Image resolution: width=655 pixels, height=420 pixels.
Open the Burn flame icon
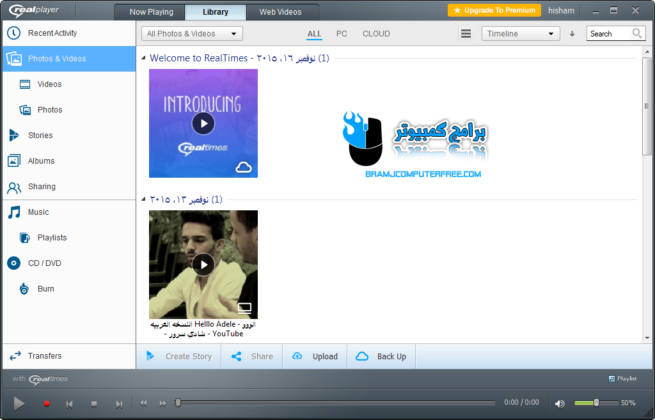25,289
